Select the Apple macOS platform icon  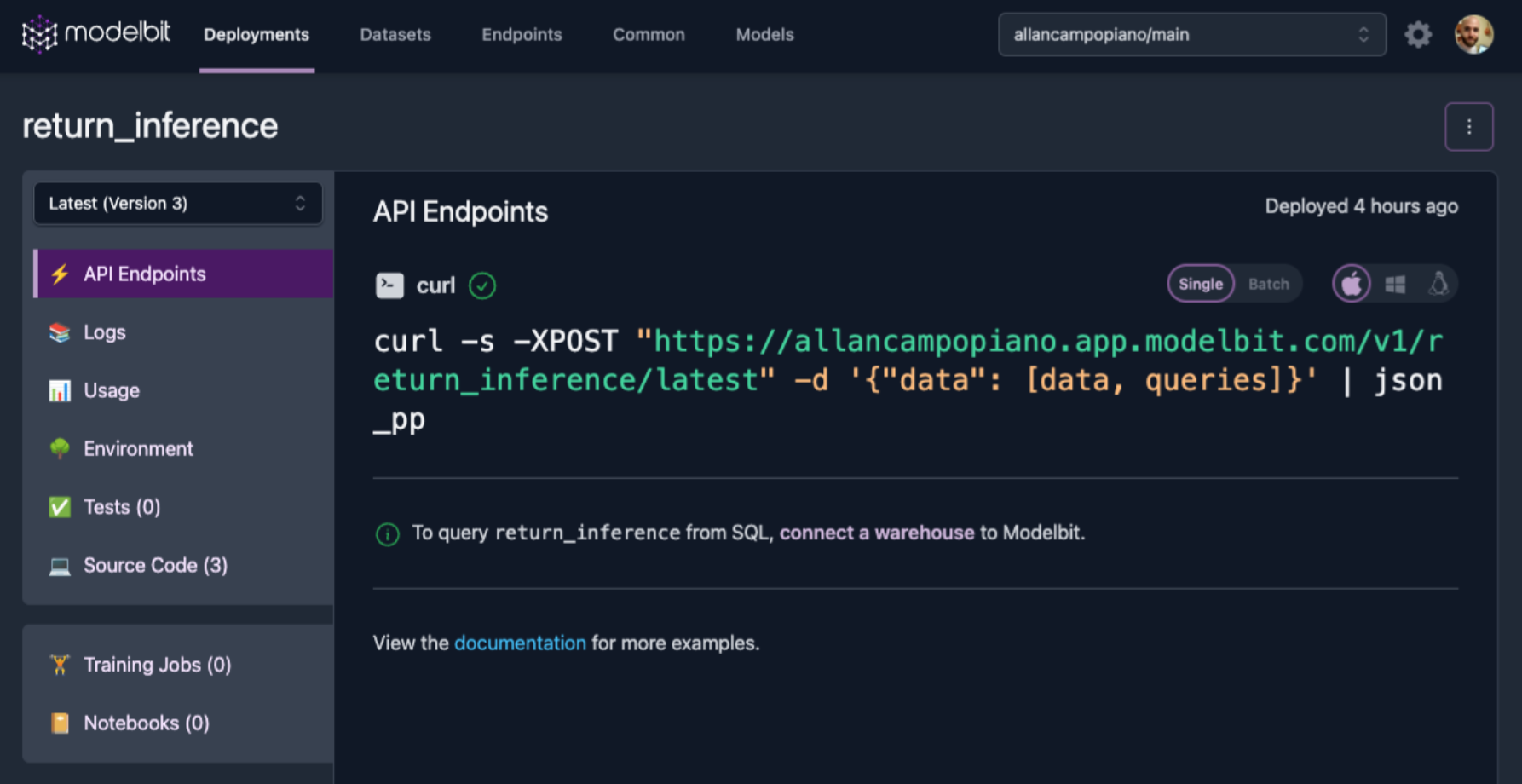pyautogui.click(x=1352, y=284)
